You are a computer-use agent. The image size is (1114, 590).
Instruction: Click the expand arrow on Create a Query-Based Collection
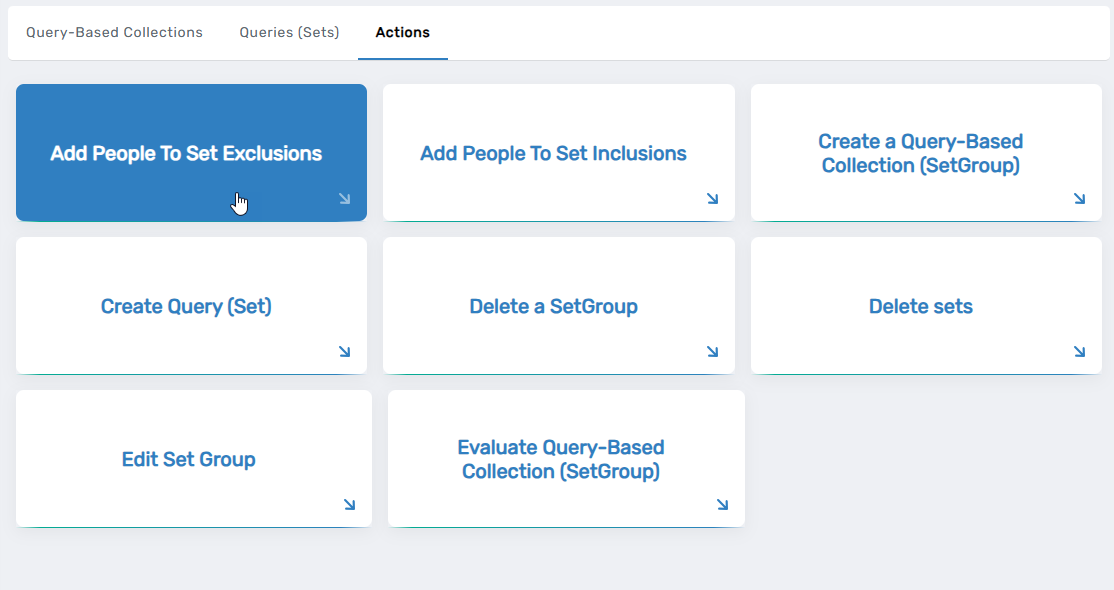1079,199
